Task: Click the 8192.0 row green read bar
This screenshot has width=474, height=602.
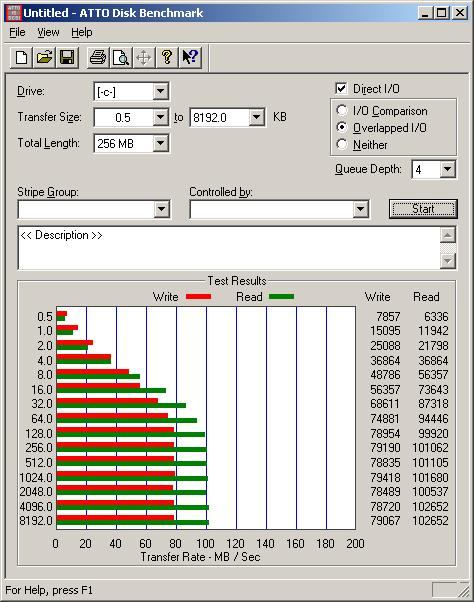Action: pos(133,523)
